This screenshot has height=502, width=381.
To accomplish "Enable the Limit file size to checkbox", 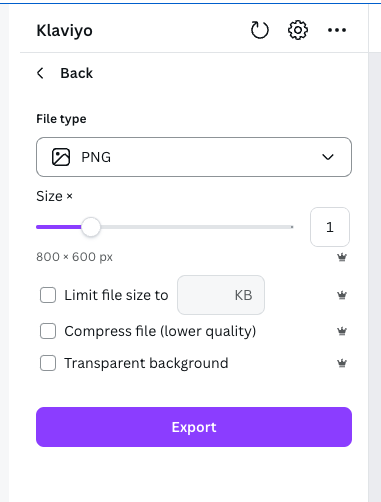I will (48, 295).
